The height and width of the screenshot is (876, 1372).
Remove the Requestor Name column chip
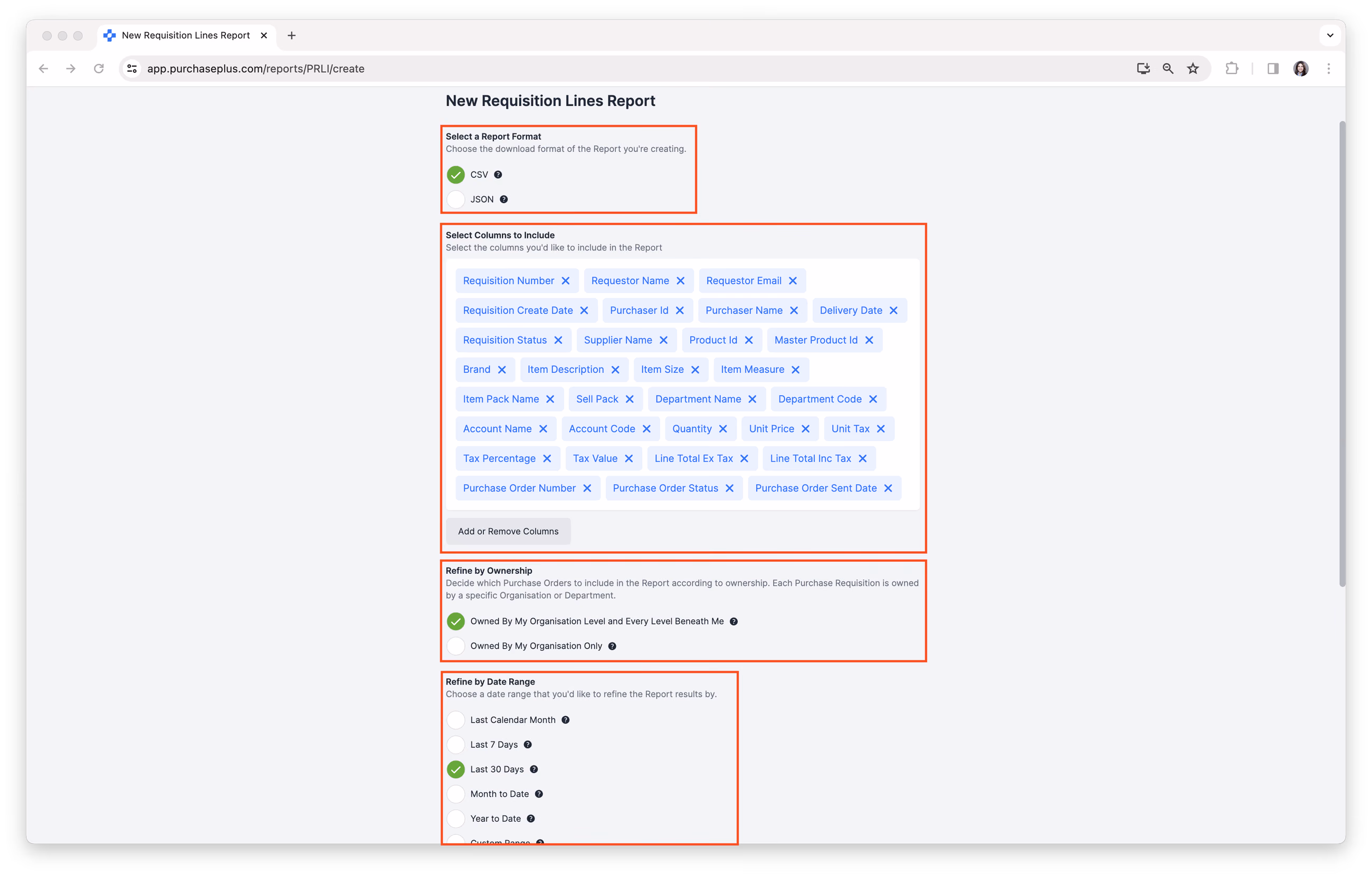[680, 281]
